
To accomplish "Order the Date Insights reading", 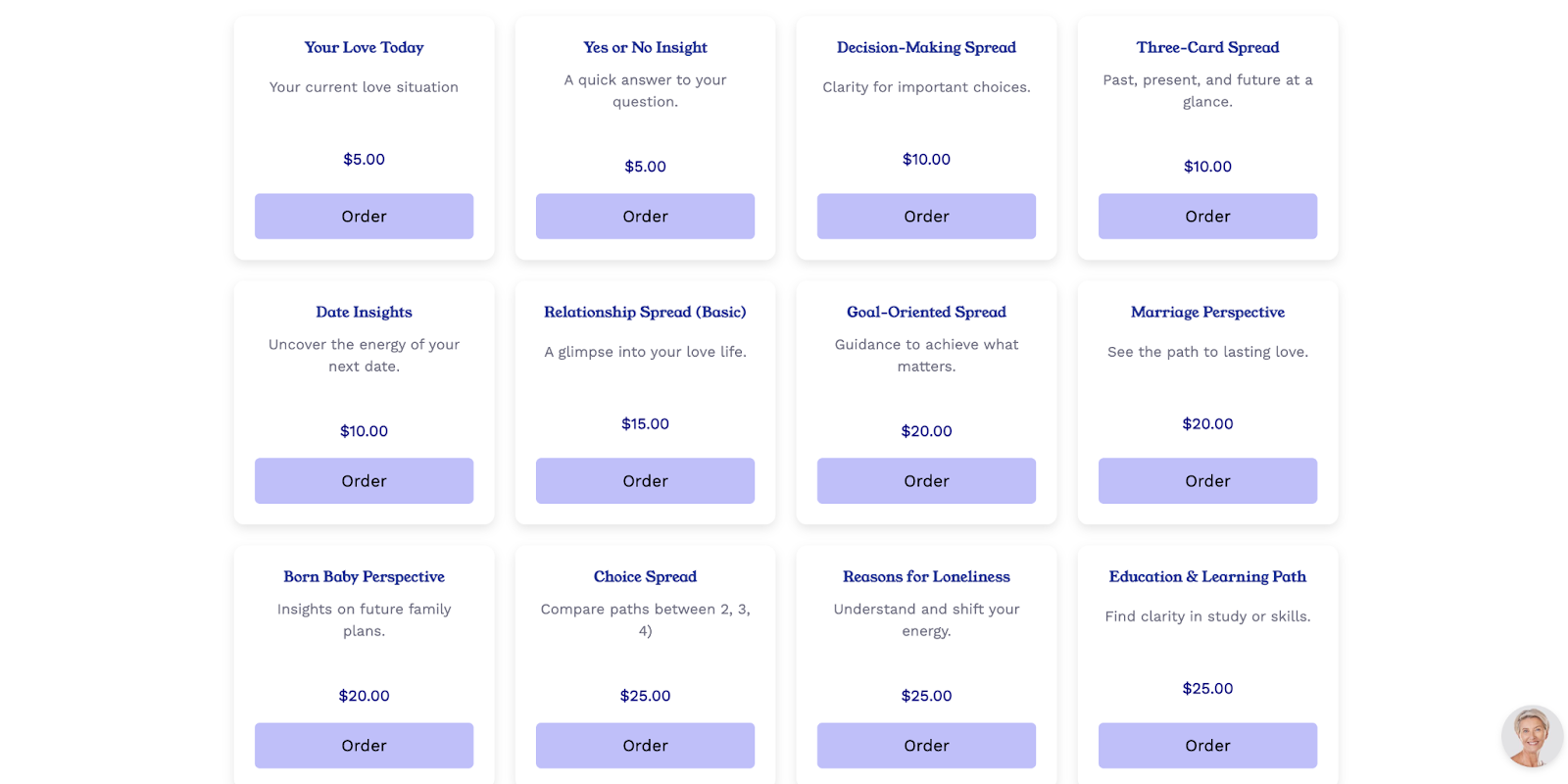I will (x=364, y=481).
